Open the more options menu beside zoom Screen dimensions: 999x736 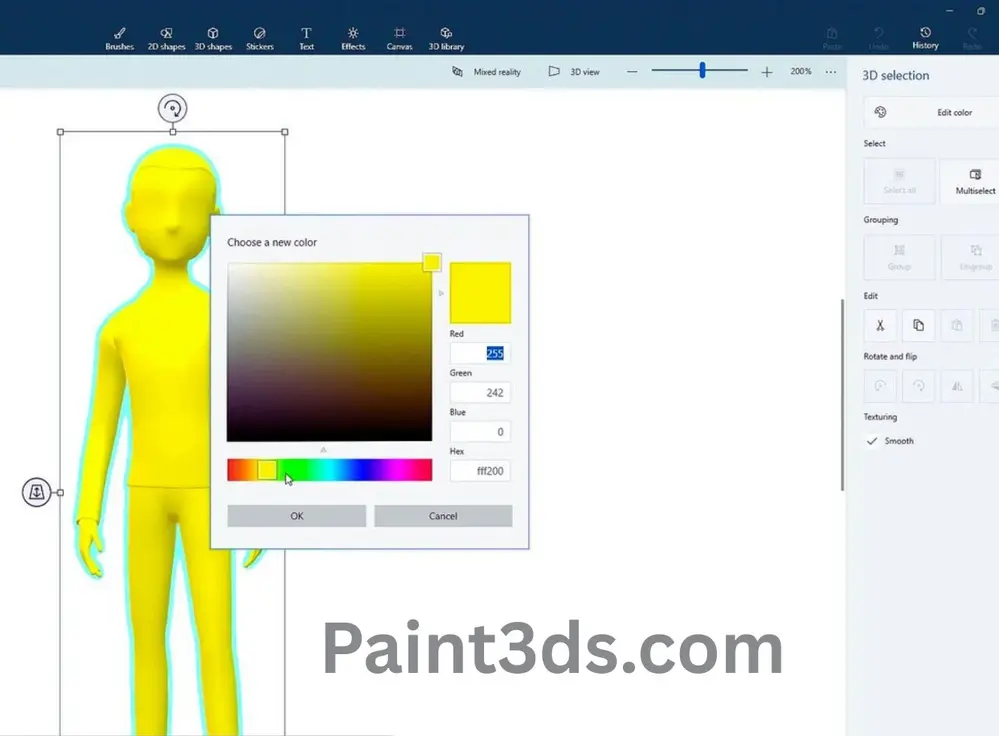point(831,71)
